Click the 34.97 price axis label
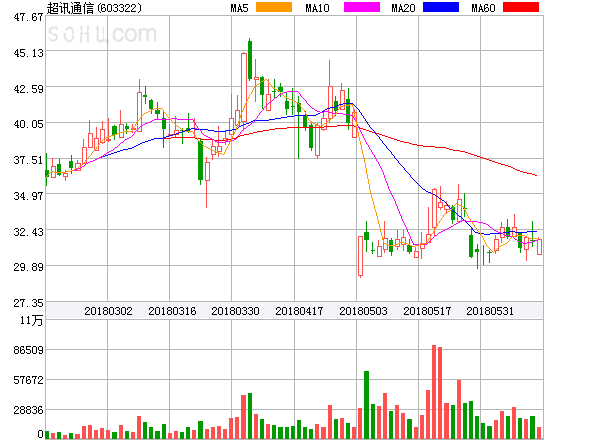 (28, 196)
